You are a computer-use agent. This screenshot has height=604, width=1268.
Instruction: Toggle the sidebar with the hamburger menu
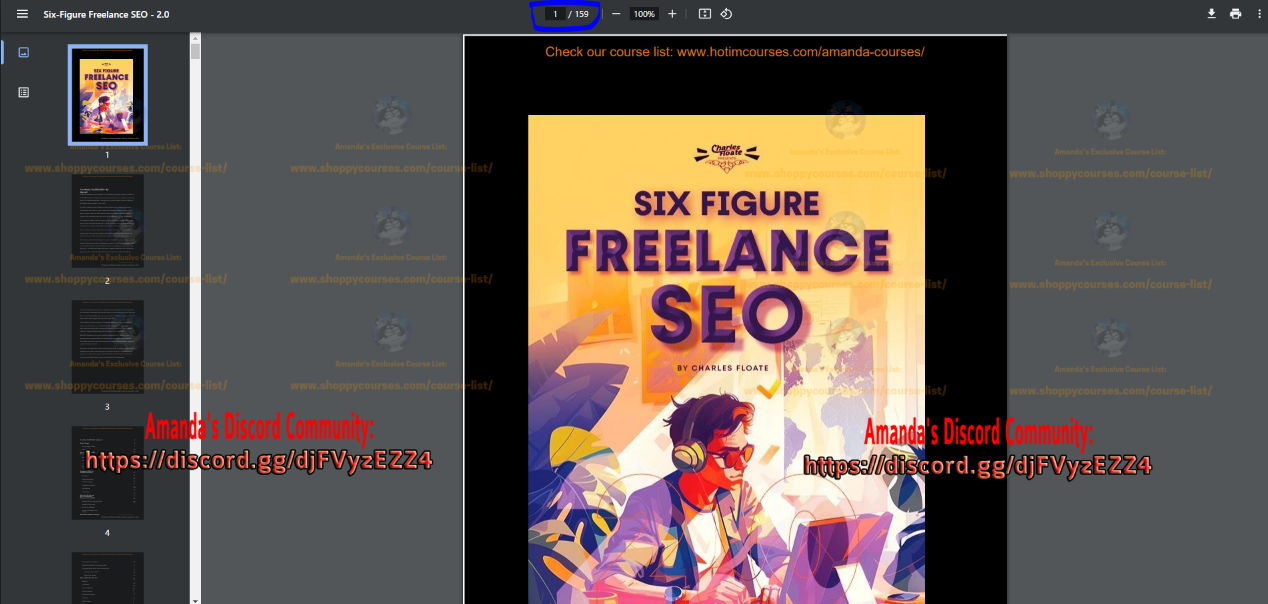point(22,14)
